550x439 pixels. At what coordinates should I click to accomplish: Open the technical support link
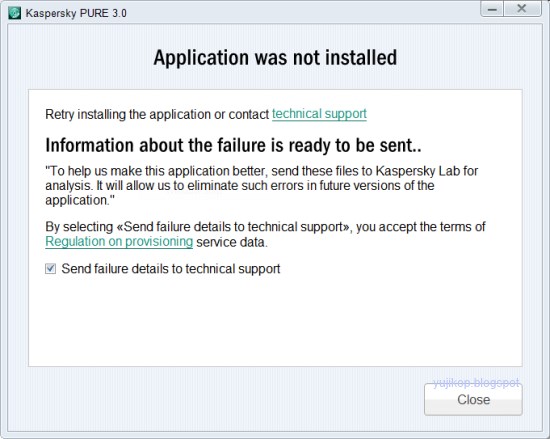[x=319, y=114]
